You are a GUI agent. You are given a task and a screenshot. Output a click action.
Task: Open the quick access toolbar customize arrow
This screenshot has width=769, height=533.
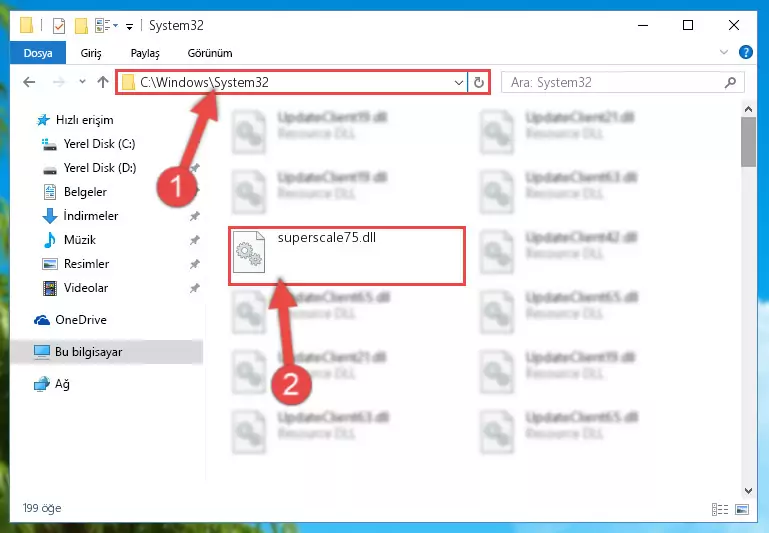tap(129, 26)
